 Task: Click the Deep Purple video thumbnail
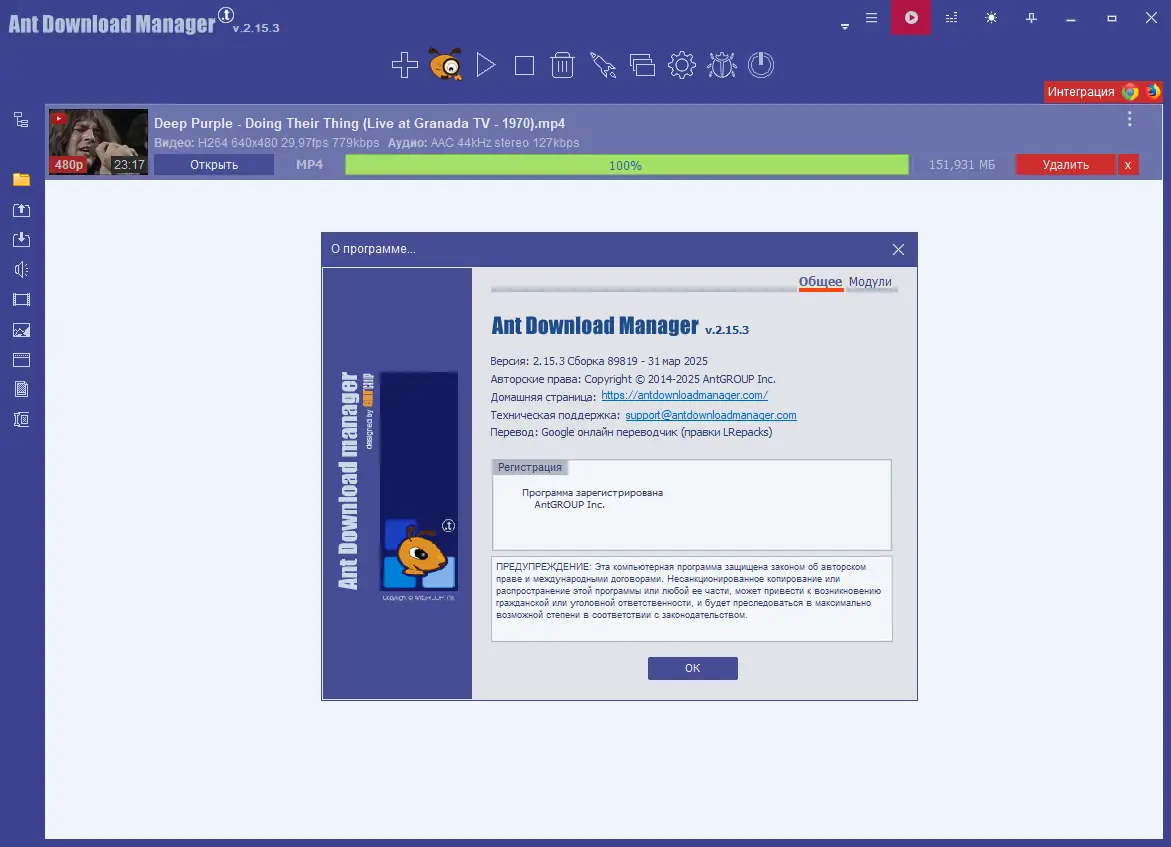[99, 142]
